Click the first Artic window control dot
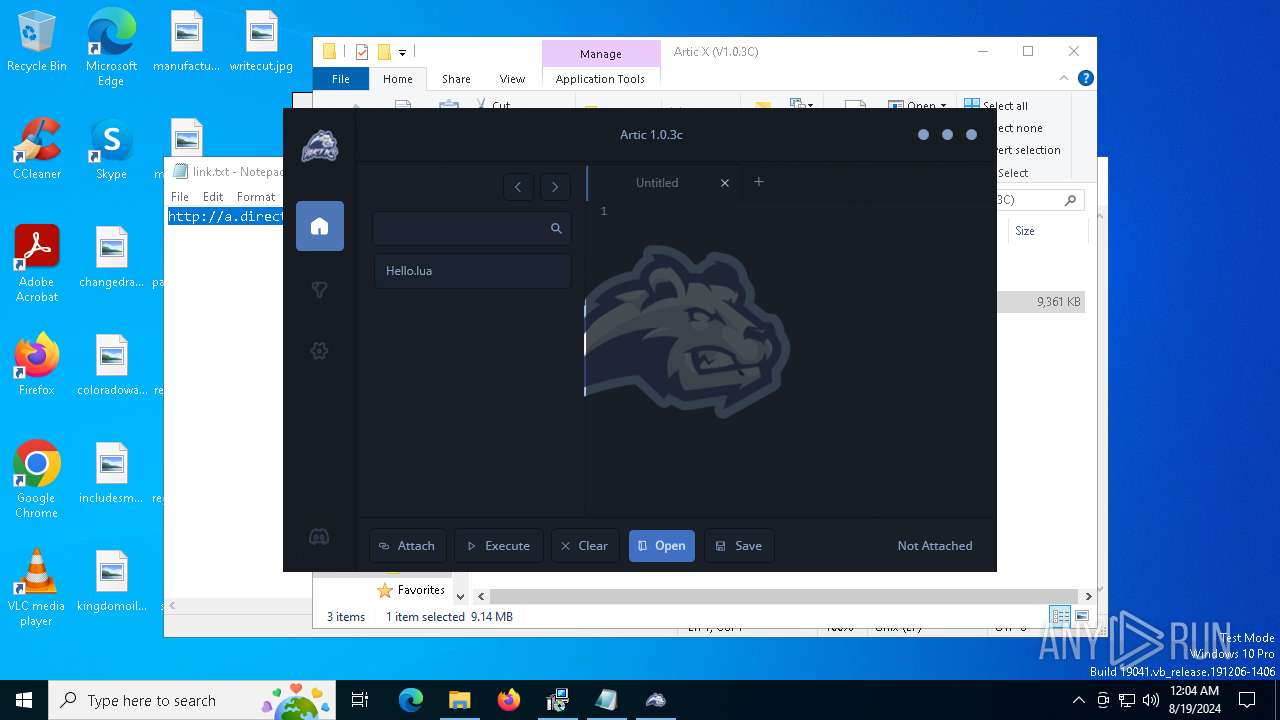 point(923,135)
